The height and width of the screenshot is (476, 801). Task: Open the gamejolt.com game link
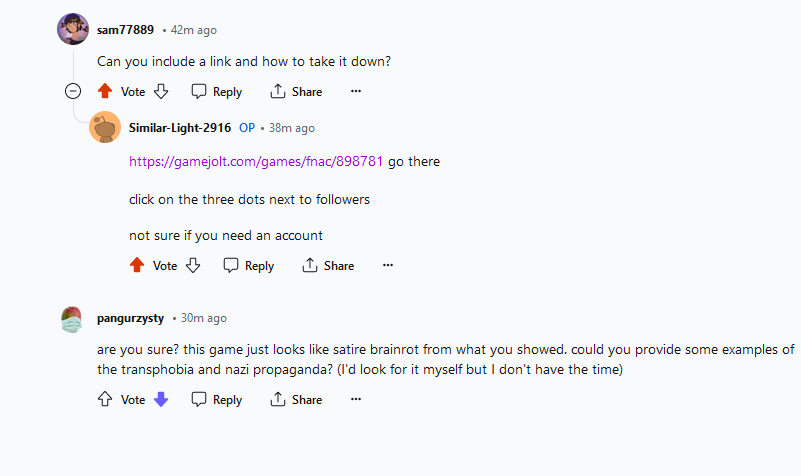256,161
